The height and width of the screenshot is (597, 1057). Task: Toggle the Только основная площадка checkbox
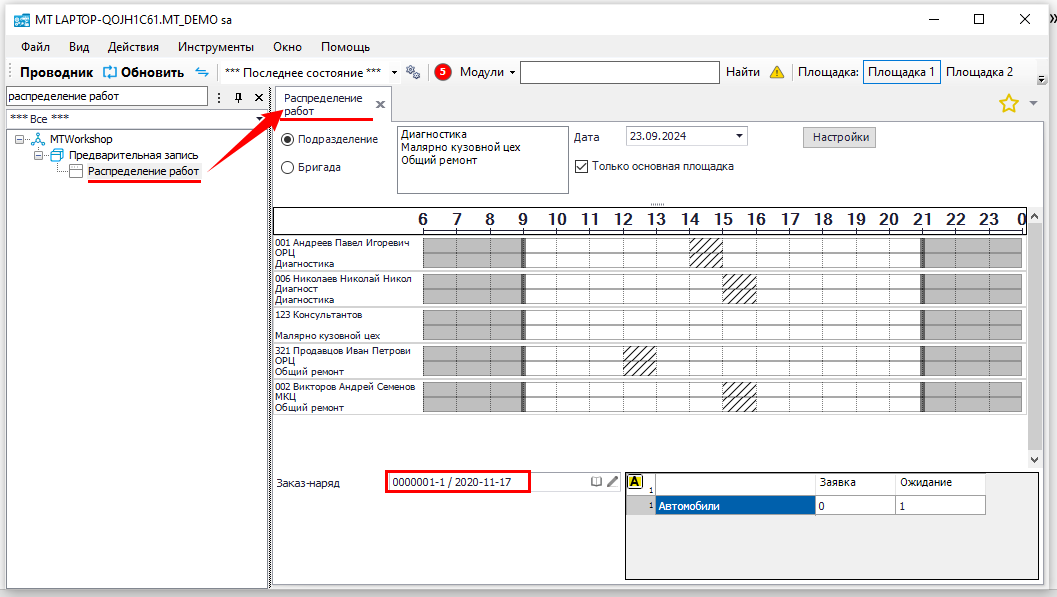[581, 166]
